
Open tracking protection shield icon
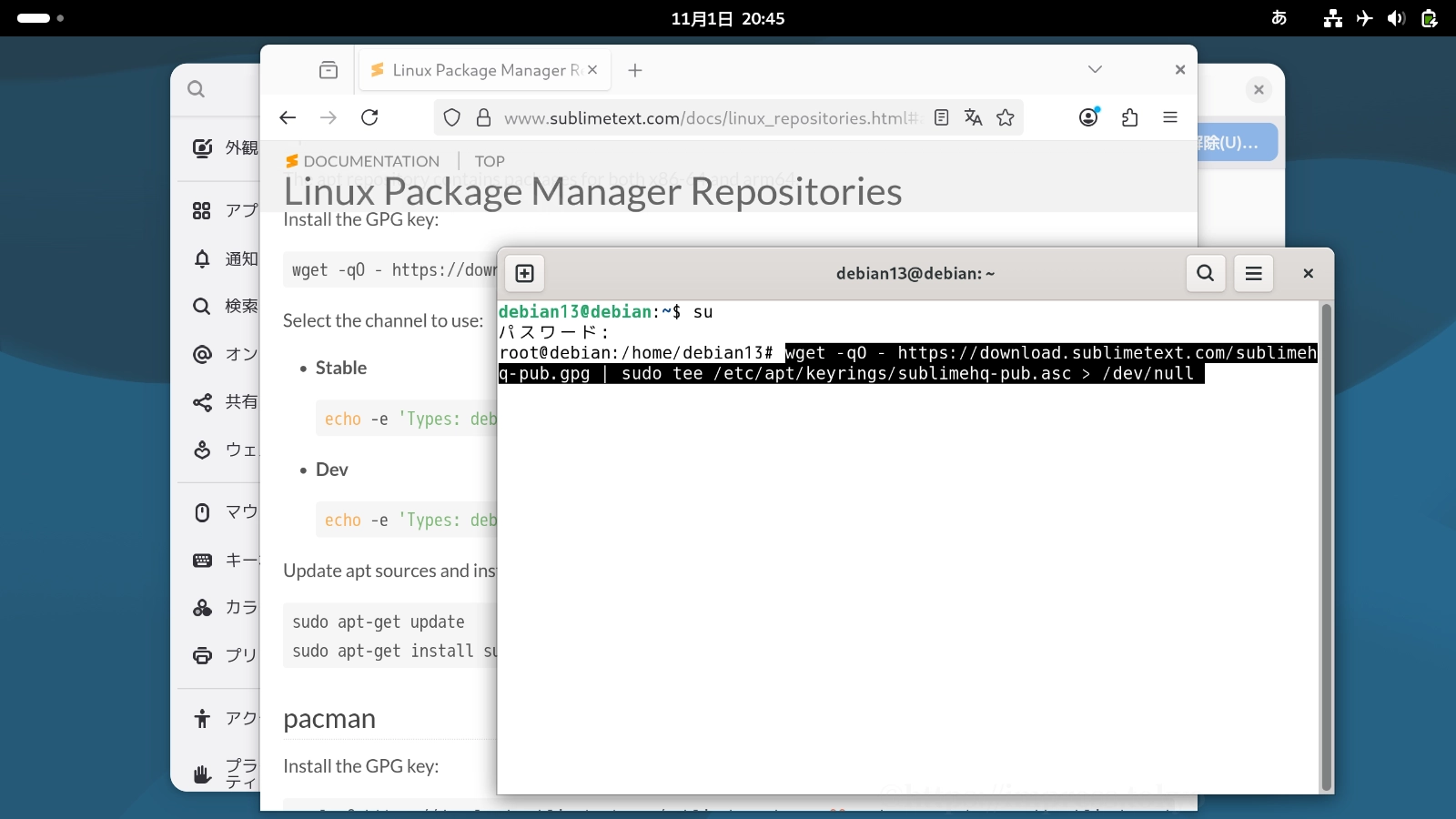[452, 117]
